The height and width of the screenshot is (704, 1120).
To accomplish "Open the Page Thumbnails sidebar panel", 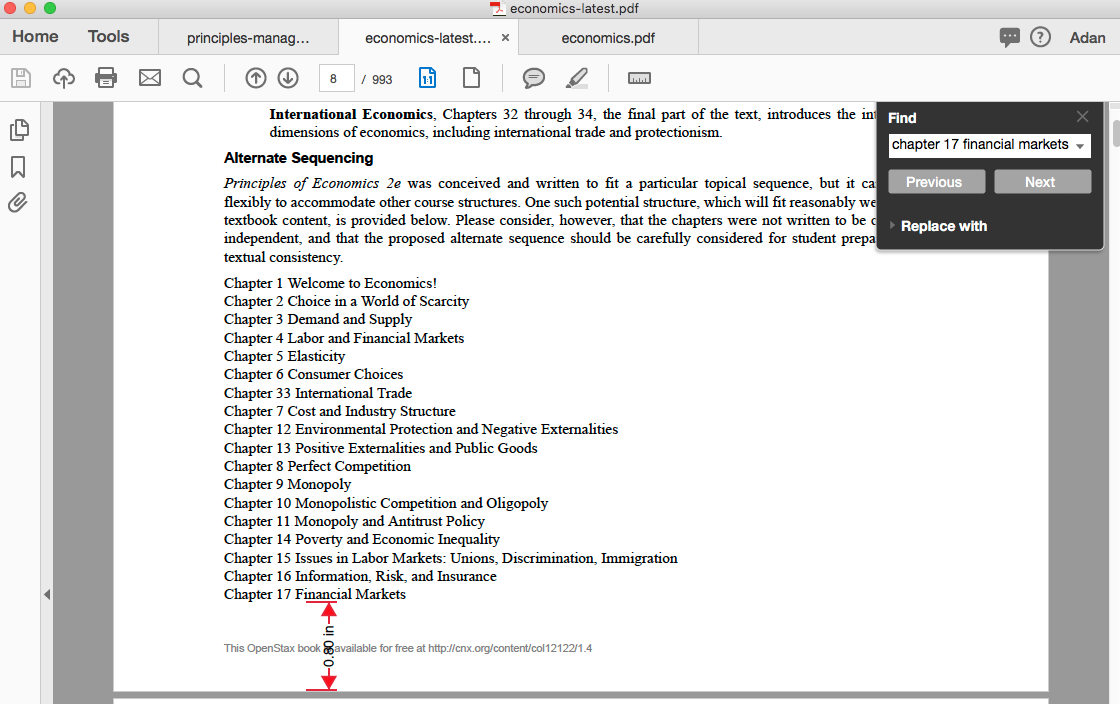I will [x=19, y=129].
